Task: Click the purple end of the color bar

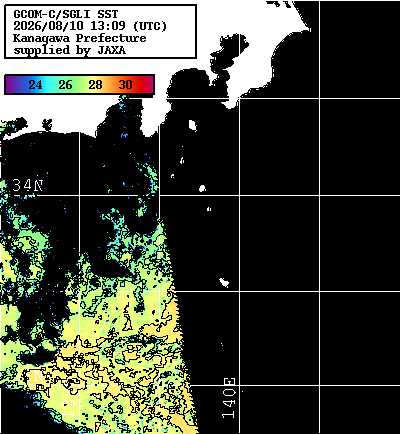Action: (10, 85)
